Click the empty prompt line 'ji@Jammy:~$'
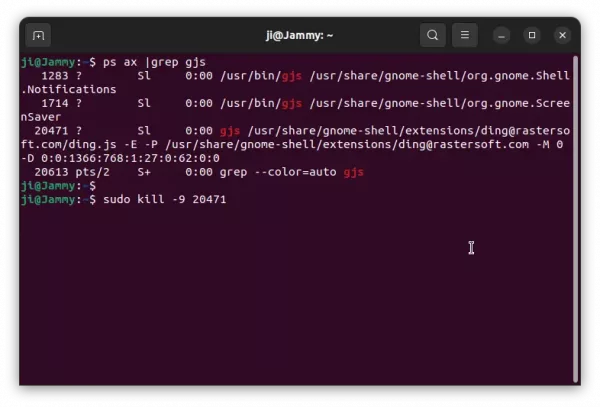600x407 pixels. (59, 186)
